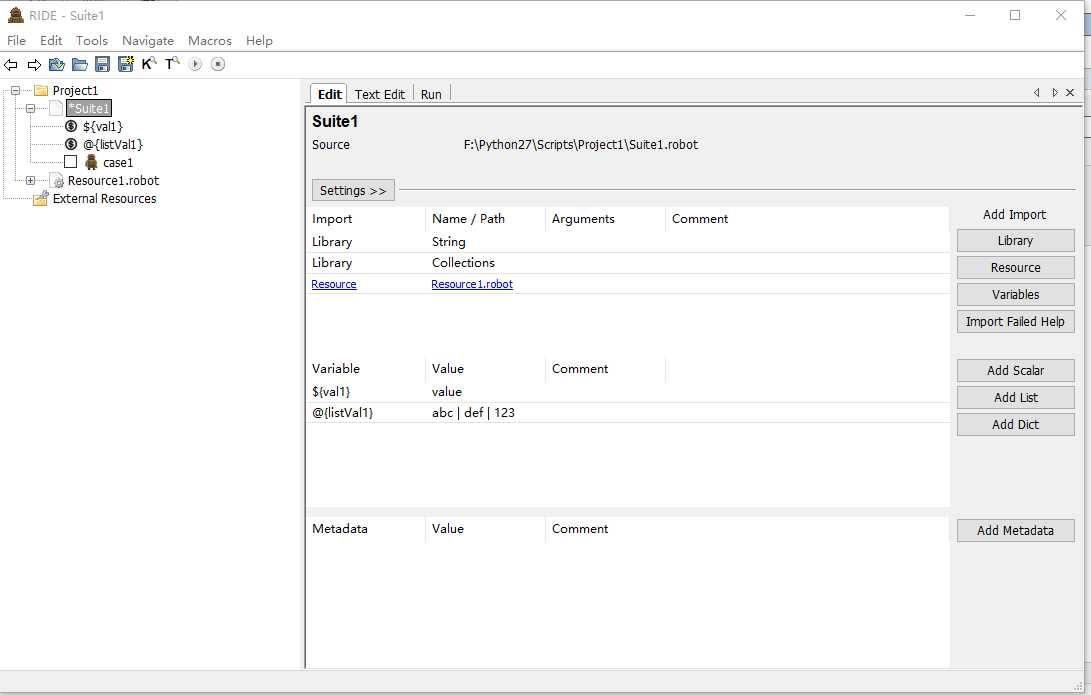The image size is (1091, 695).
Task: Click the Resource import button
Action: pyautogui.click(x=1015, y=268)
